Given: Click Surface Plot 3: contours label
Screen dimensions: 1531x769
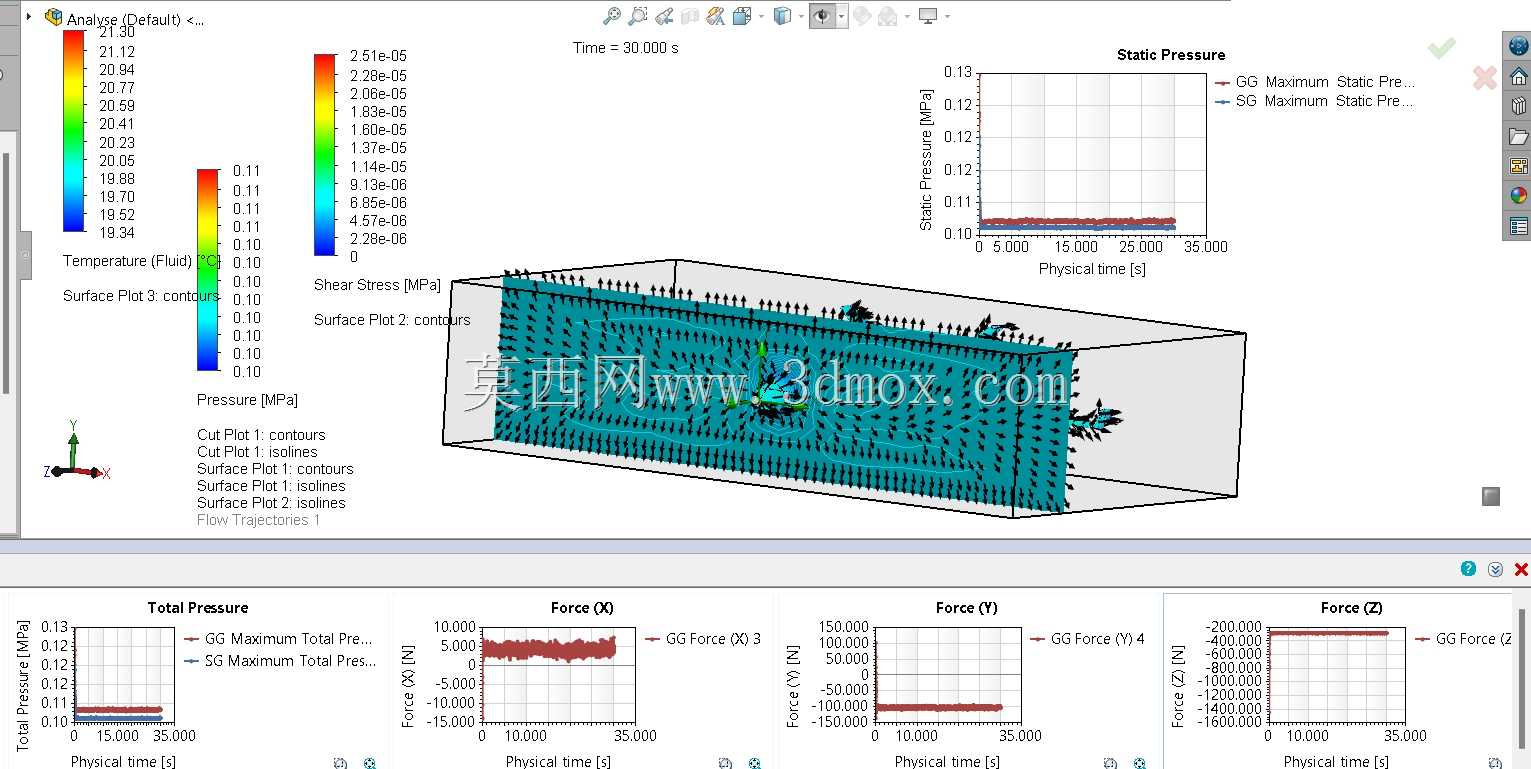Looking at the screenshot, I should [141, 296].
